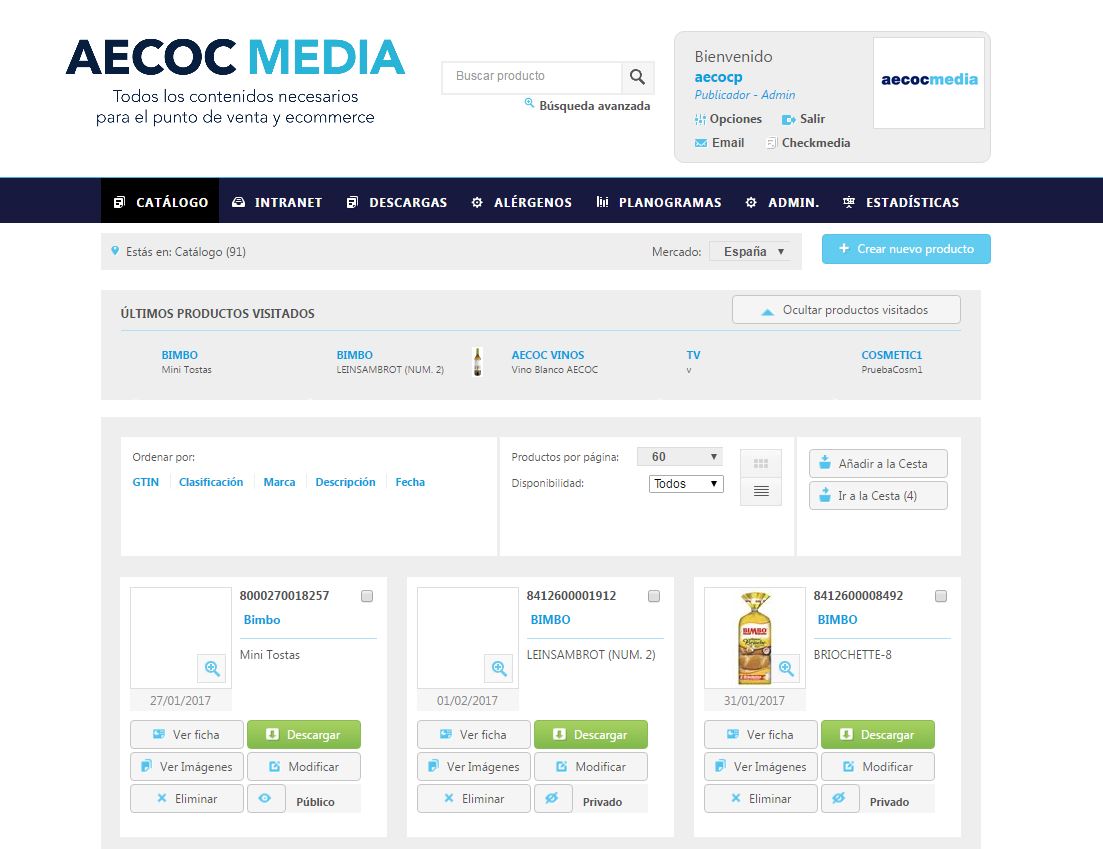1103x849 pixels.
Task: Open Ver Imágenes for BRIOCHETTE-8
Action: coord(761,767)
